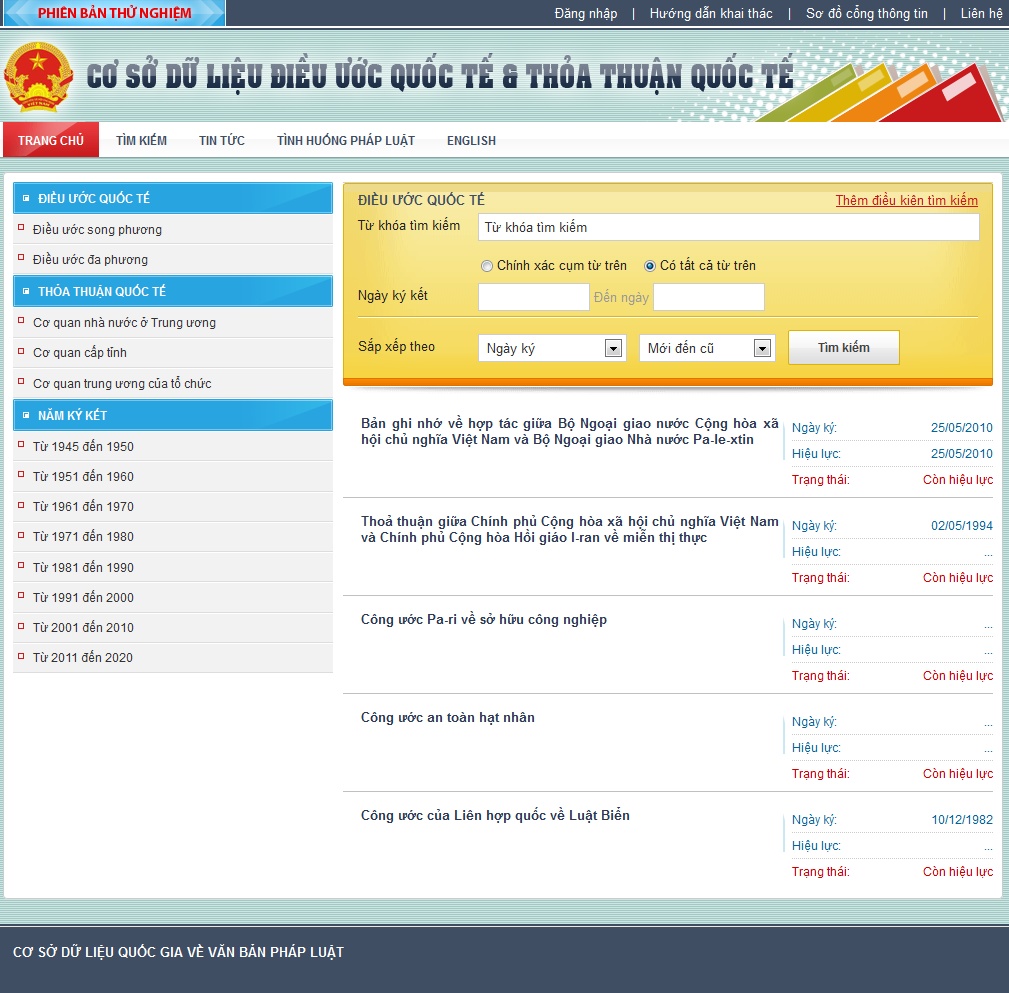Click the 'Ngày ký kết' start date field
Viewport: 1009px width, 993px height.
click(533, 297)
